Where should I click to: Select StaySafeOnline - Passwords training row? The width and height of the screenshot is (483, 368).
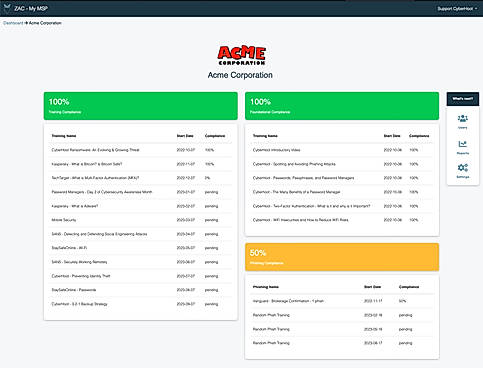[141, 290]
